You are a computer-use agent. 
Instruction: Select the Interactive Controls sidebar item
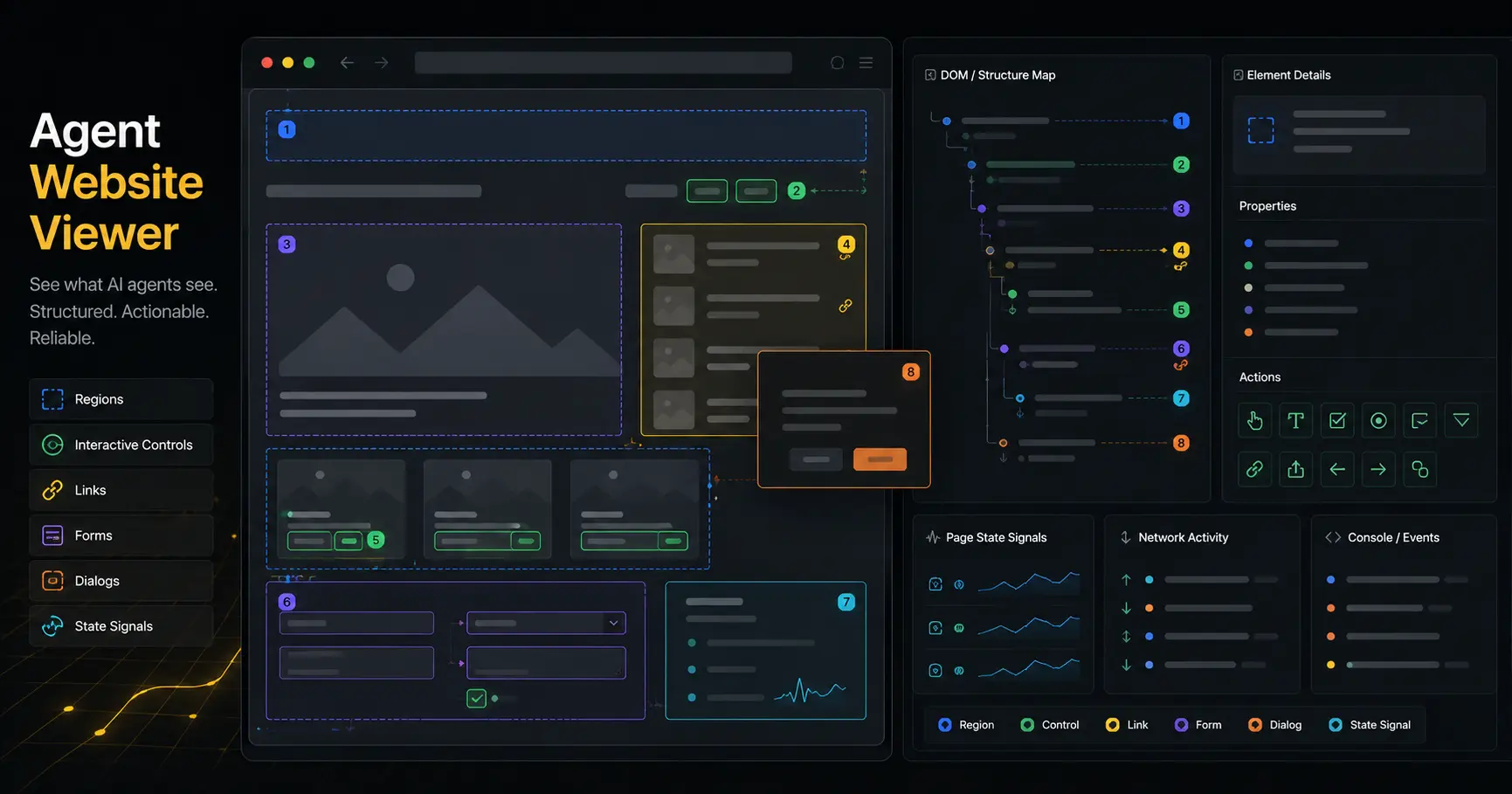point(121,445)
